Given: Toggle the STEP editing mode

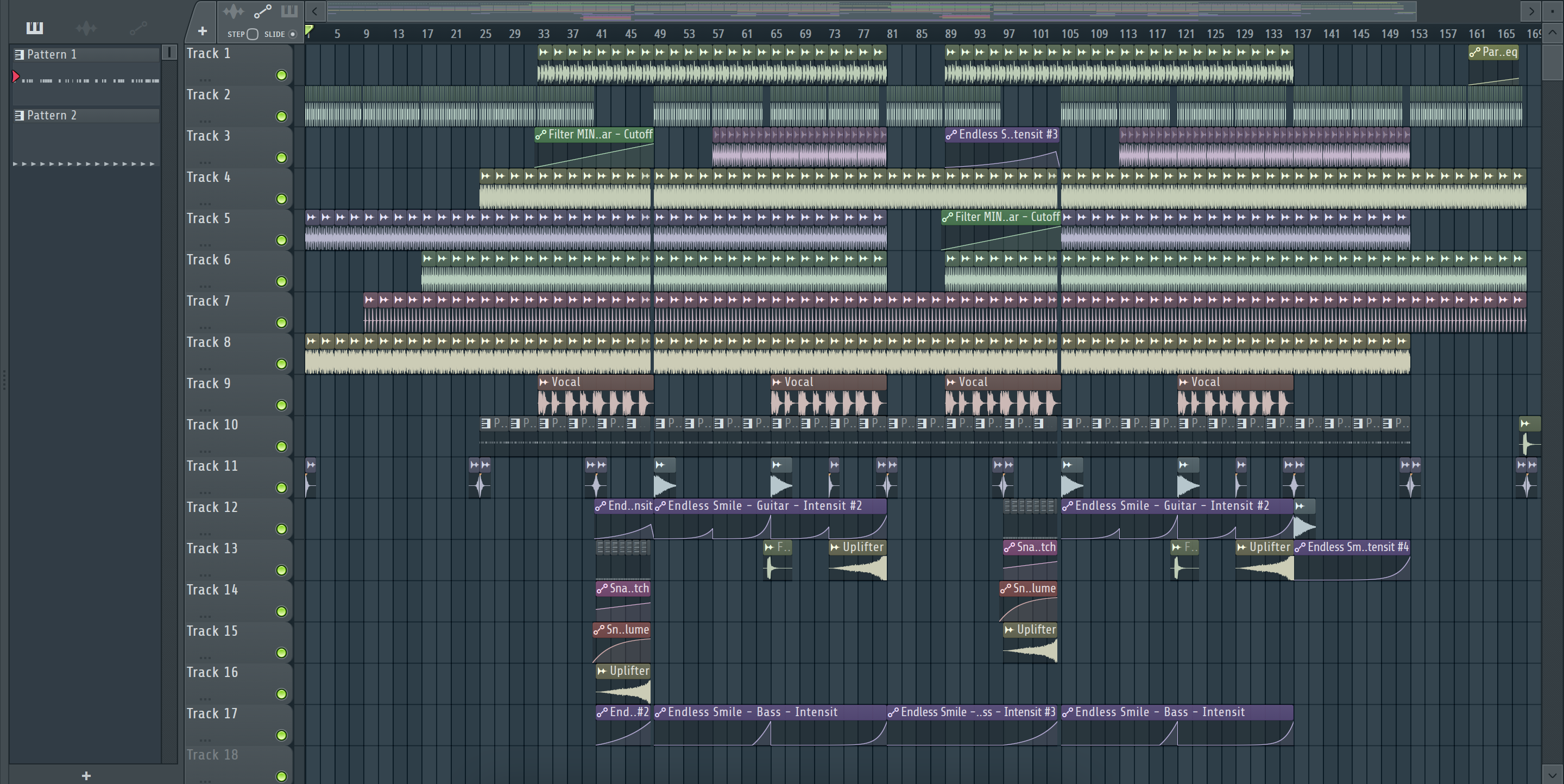Looking at the screenshot, I should pyautogui.click(x=253, y=34).
